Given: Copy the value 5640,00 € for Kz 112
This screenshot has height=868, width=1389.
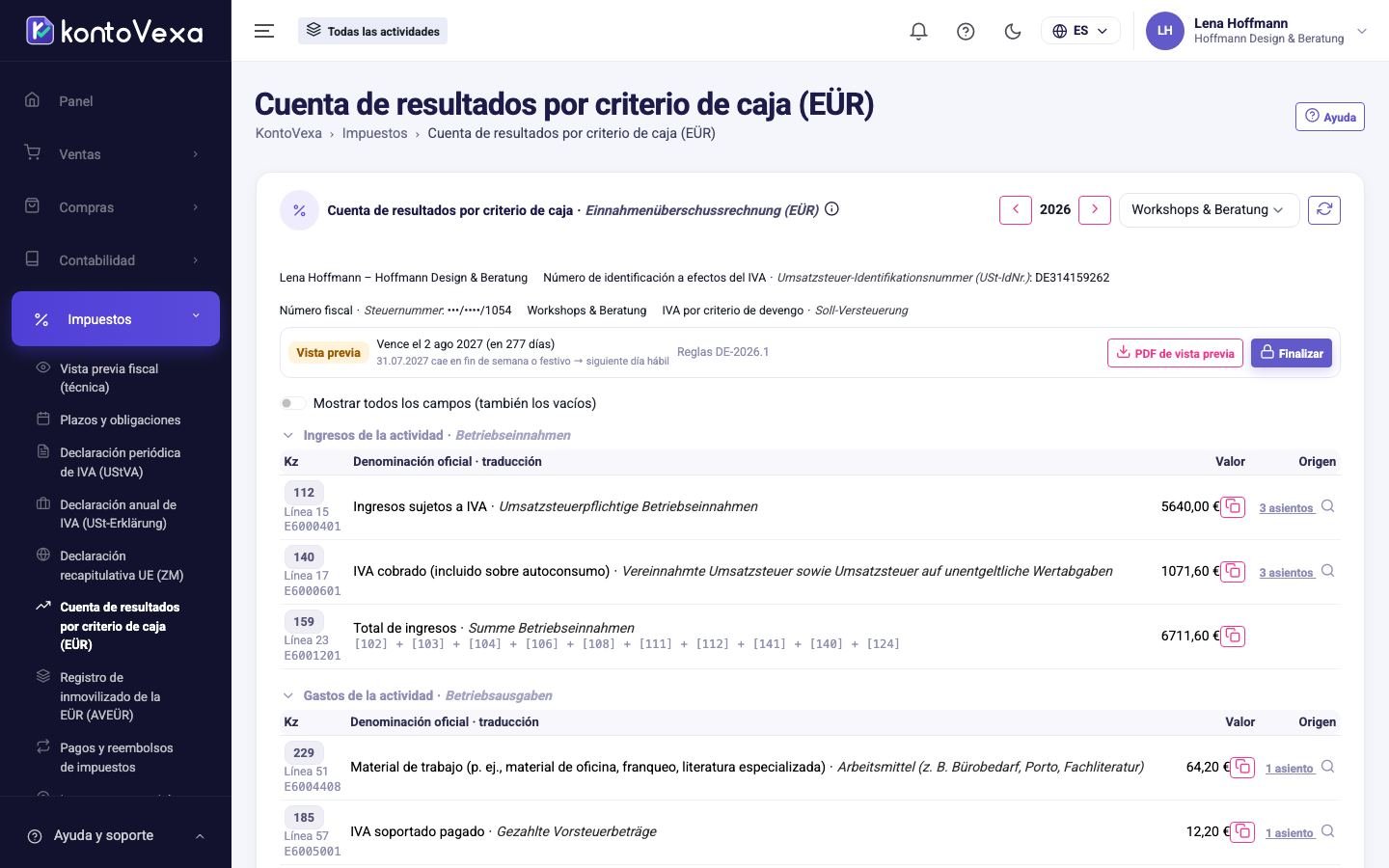Looking at the screenshot, I should 1233,506.
